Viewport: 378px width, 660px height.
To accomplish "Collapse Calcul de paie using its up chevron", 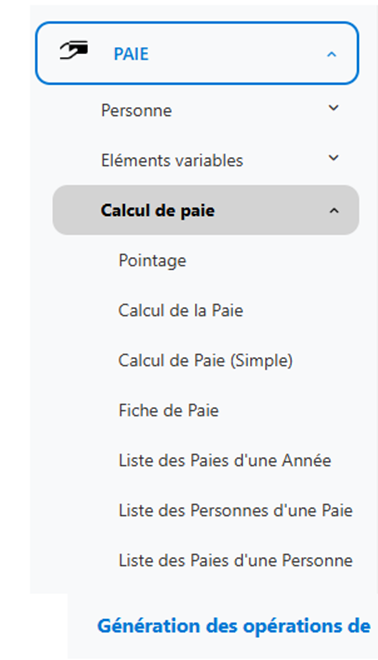I will pyautogui.click(x=334, y=210).
